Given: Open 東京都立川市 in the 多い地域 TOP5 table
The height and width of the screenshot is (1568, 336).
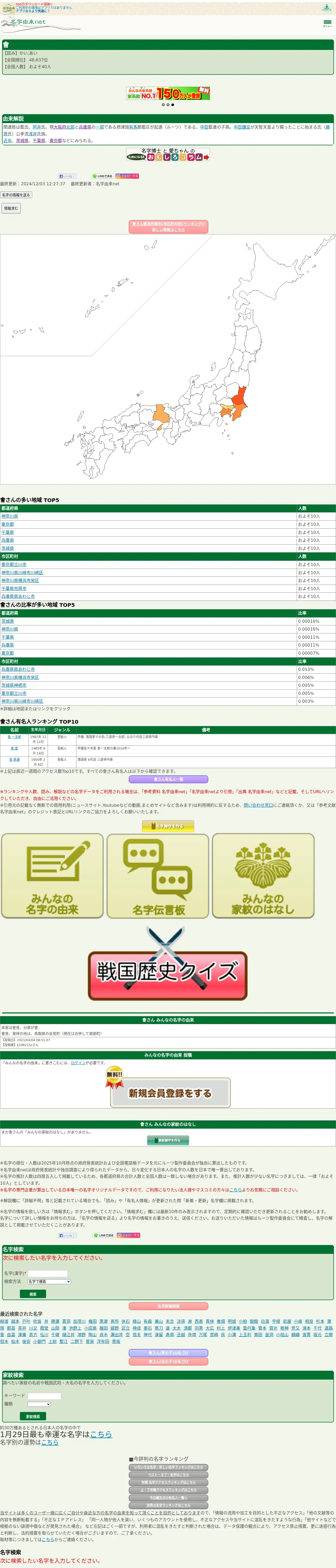Looking at the screenshot, I should coord(14,564).
